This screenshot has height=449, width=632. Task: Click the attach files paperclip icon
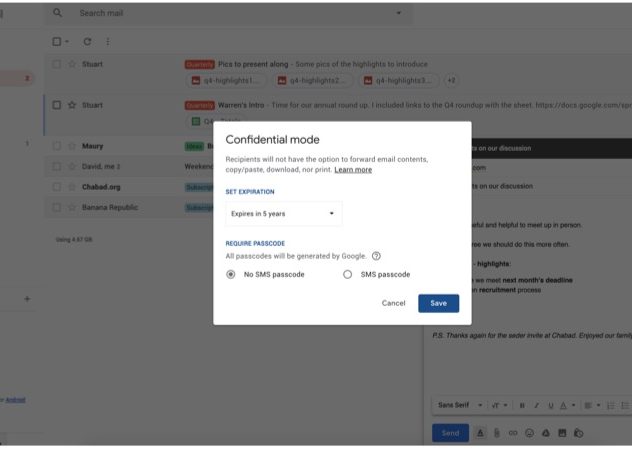[496, 433]
